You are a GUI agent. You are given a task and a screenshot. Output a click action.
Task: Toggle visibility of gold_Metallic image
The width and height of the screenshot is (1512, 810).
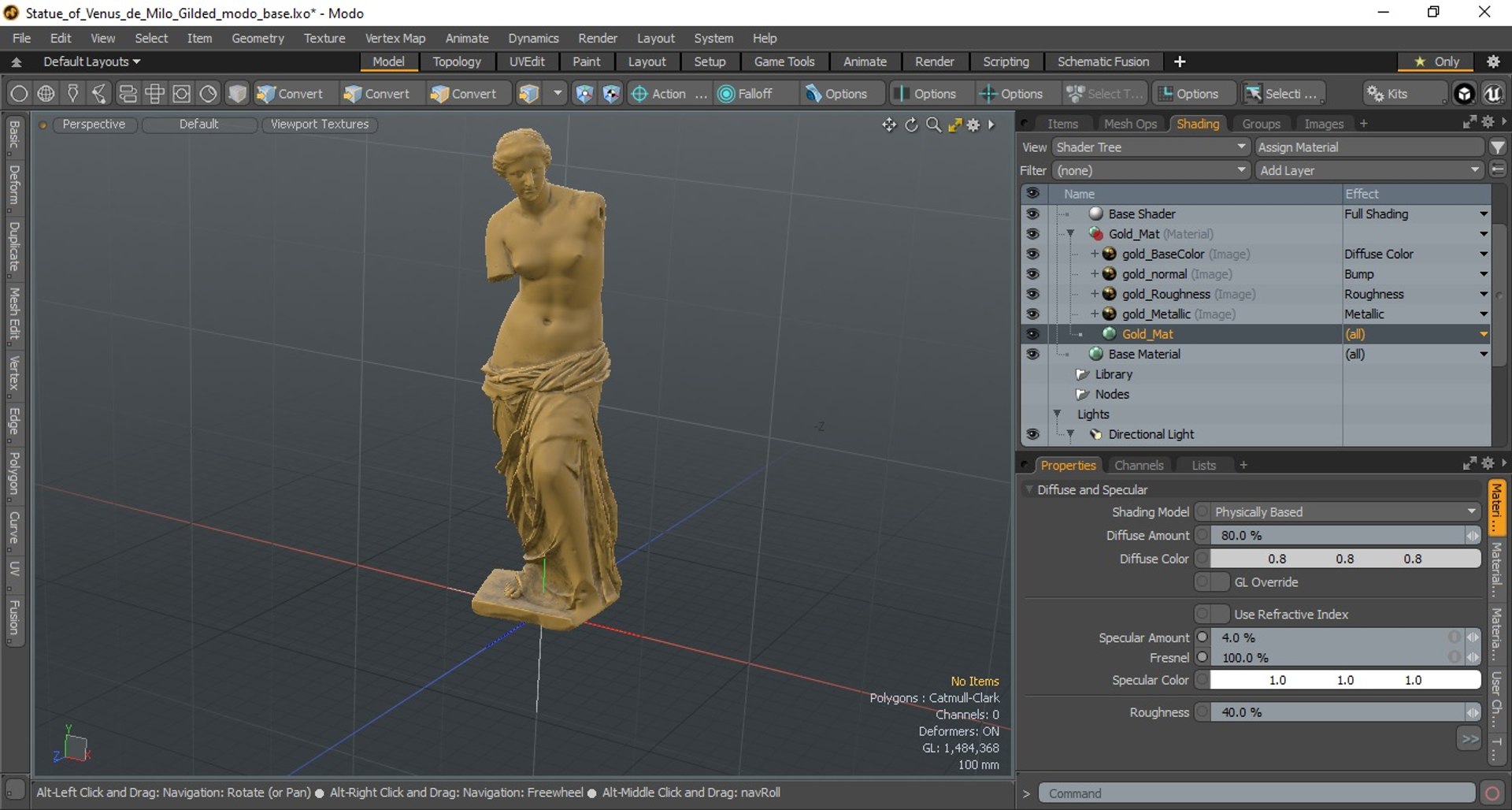pyautogui.click(x=1032, y=314)
